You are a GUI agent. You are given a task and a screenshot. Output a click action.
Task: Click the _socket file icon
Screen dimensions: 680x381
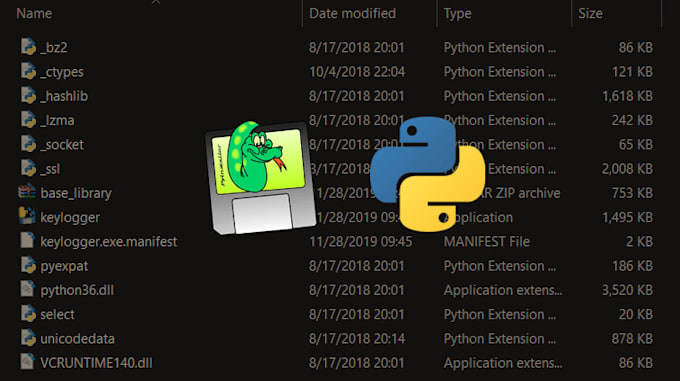(28, 144)
